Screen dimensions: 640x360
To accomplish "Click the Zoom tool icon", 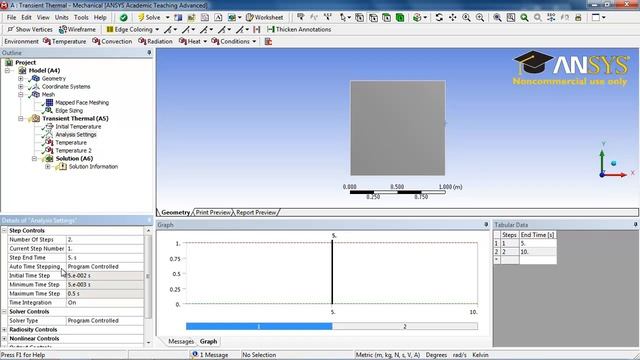I will click(466, 18).
